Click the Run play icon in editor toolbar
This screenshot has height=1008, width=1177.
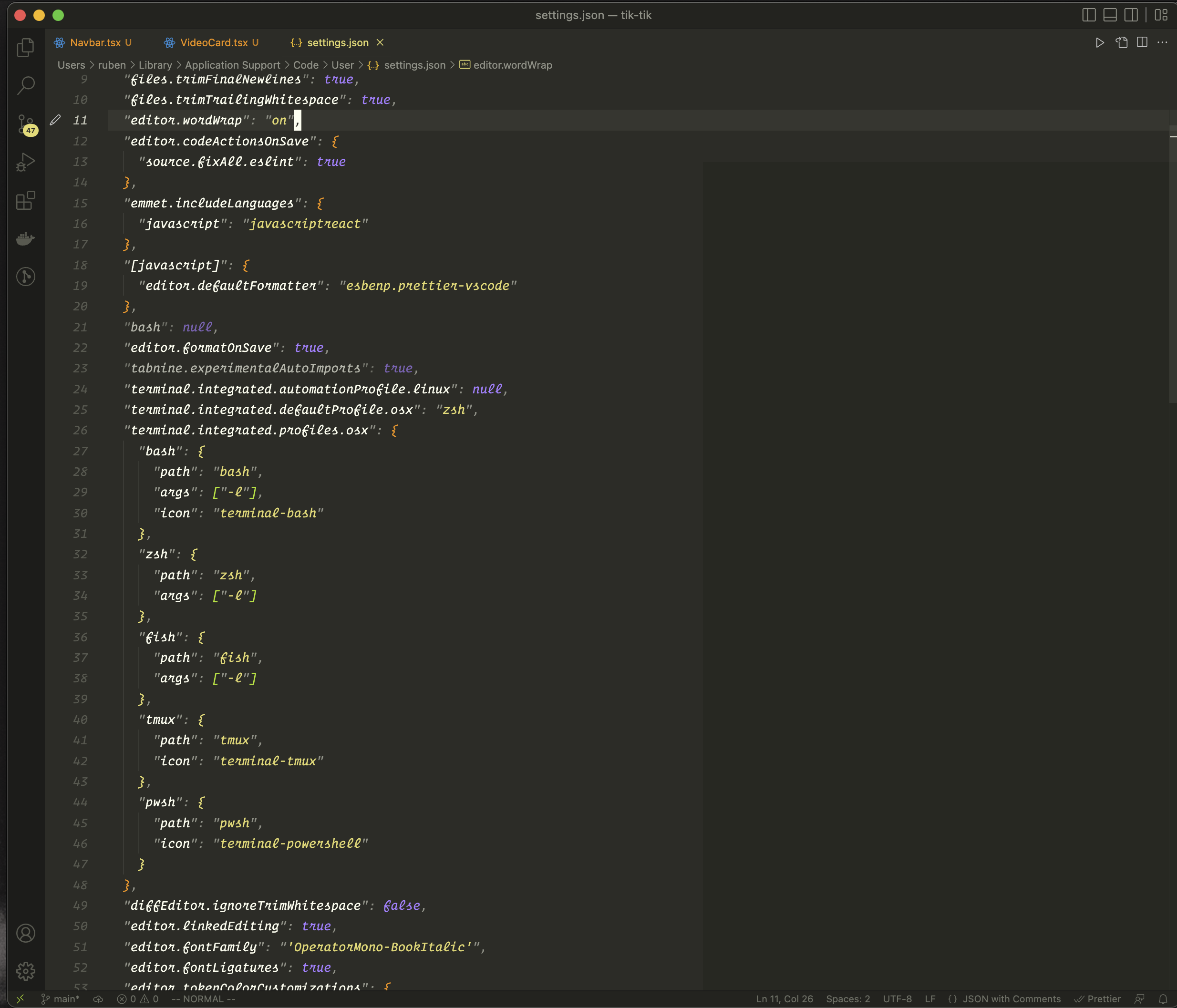point(1100,42)
